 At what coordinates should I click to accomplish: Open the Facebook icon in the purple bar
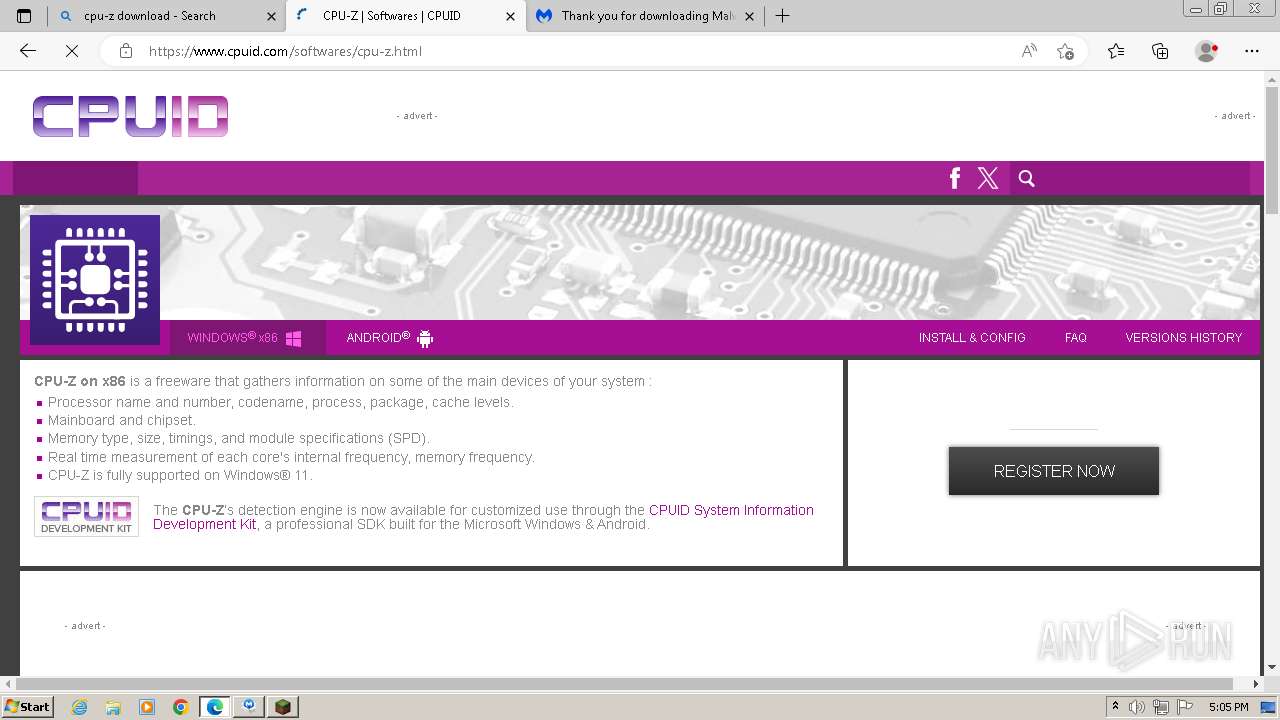(x=955, y=178)
